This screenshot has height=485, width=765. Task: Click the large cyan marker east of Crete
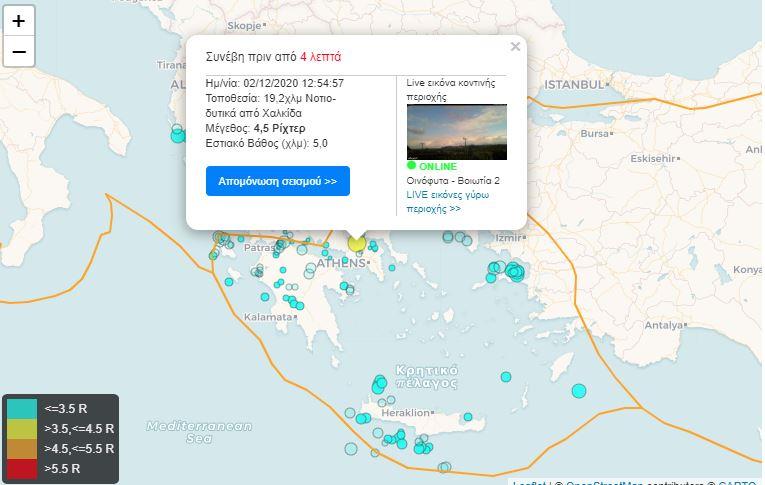click(578, 391)
